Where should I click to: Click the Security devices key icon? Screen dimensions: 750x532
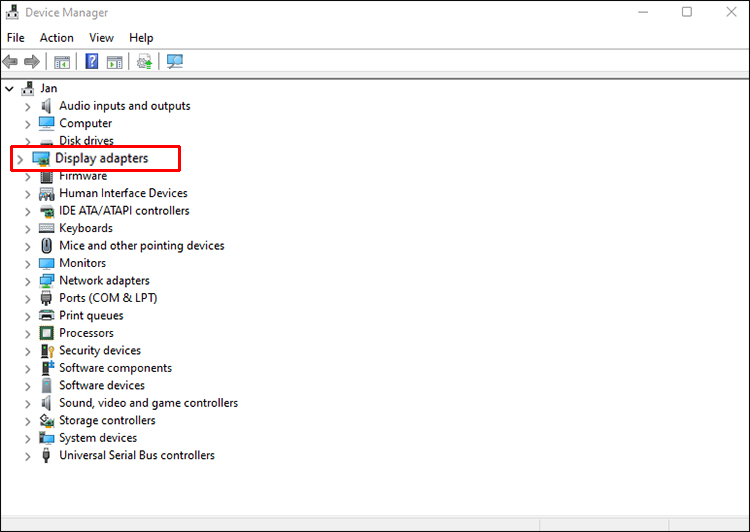pos(47,351)
